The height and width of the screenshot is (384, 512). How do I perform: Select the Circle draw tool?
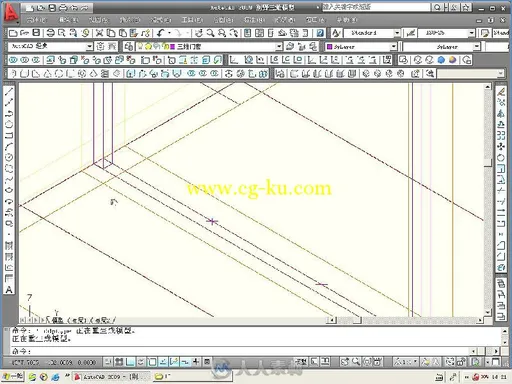(x=9, y=157)
